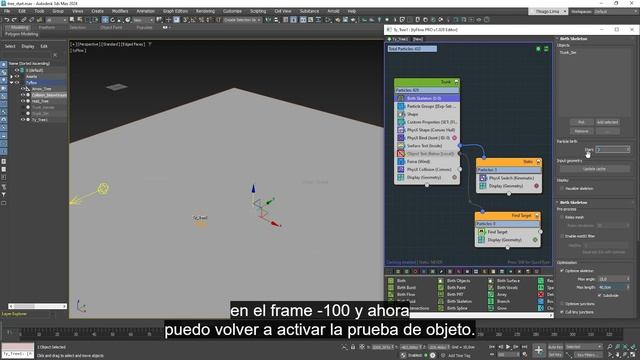Click Particle Groups operator in Trunk event

(427, 106)
